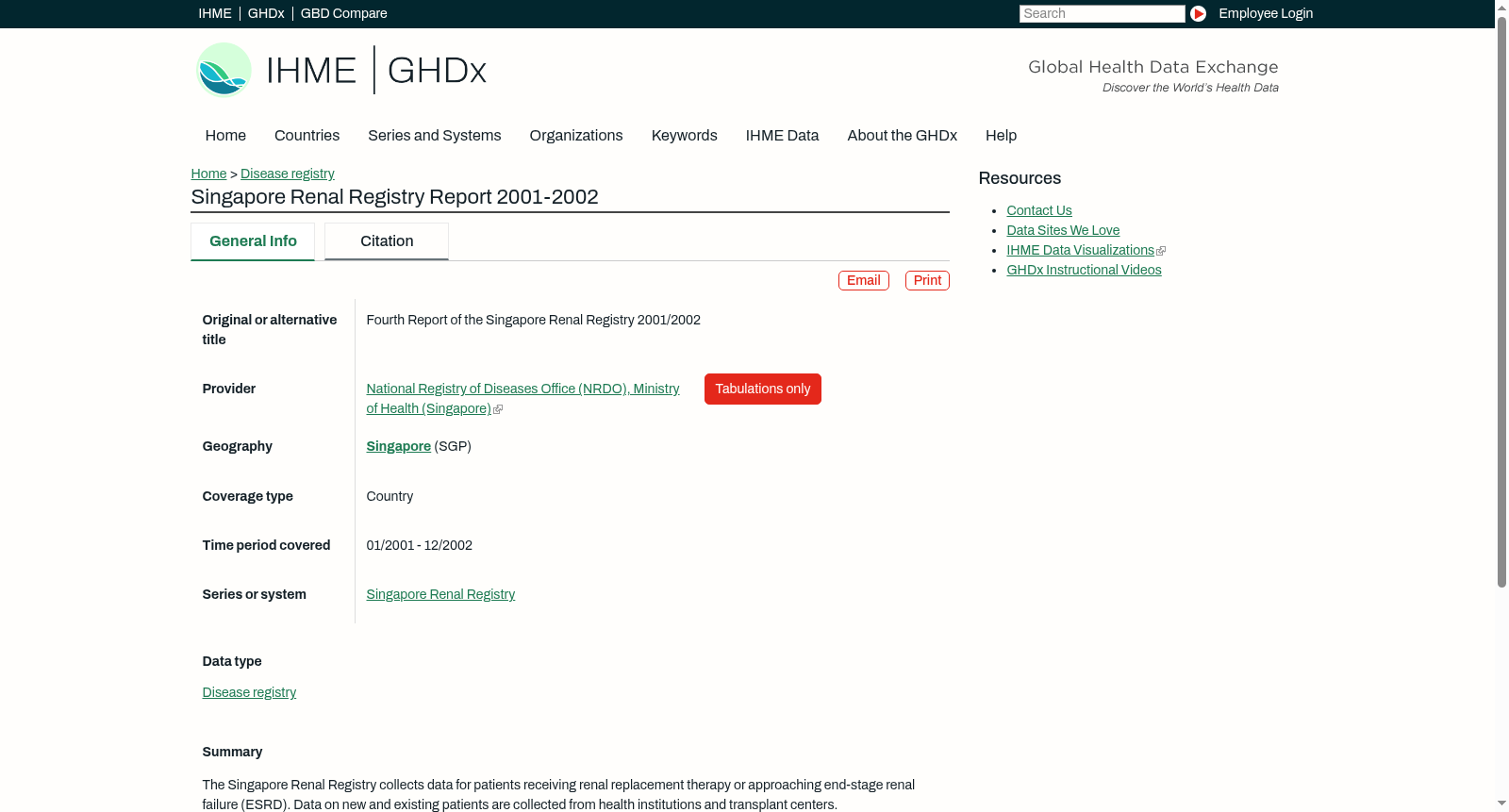Image resolution: width=1509 pixels, height=812 pixels.
Task: Open the IHME link in top bar
Action: 215,13
